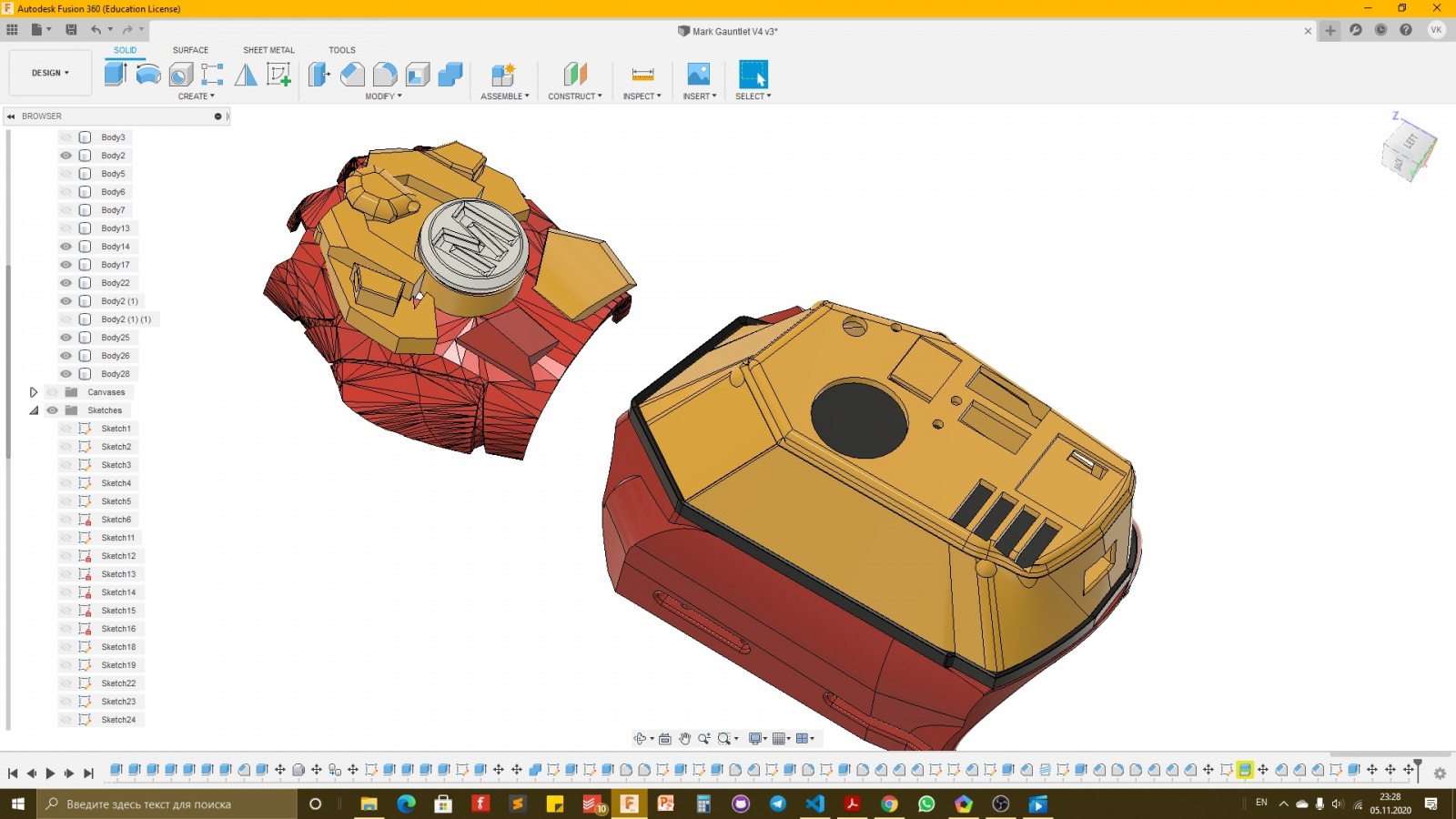Click the ViewCube in the corner
The image size is (1456, 819).
(1409, 151)
